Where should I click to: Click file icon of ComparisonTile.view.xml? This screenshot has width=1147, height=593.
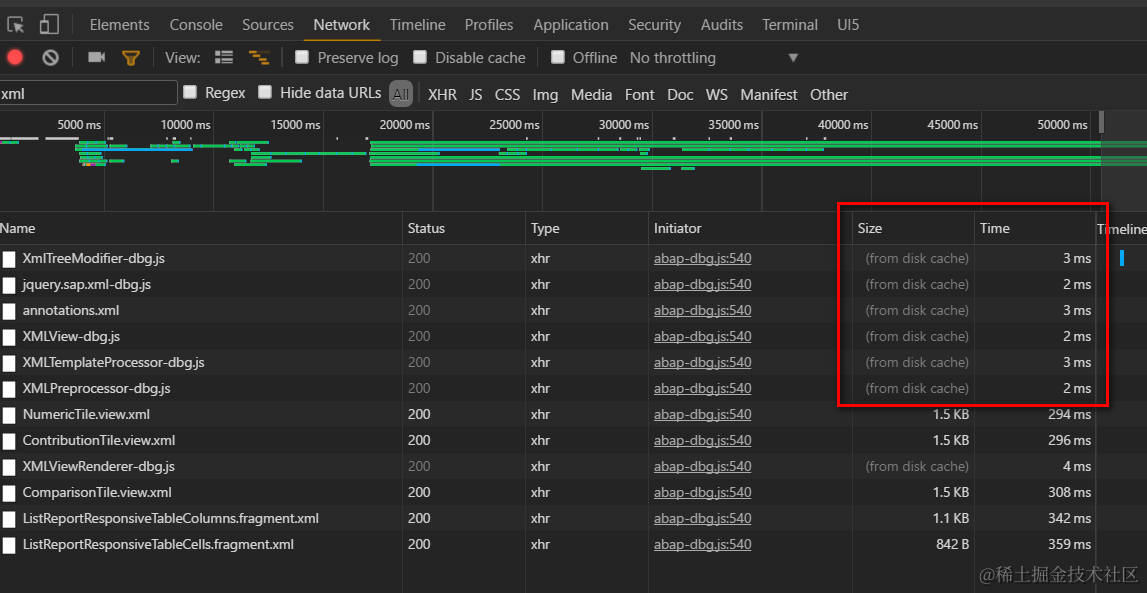(9, 493)
